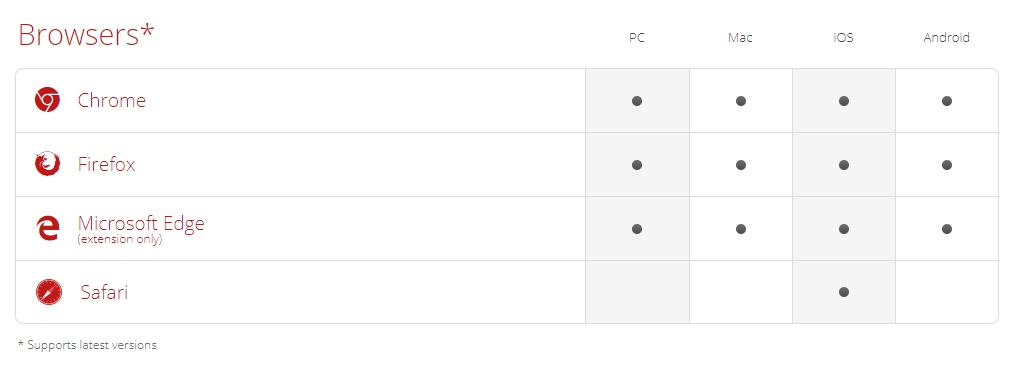Screen dimensions: 1016x377
Task: Click the Microsoft Edge label text
Action: tap(141, 223)
